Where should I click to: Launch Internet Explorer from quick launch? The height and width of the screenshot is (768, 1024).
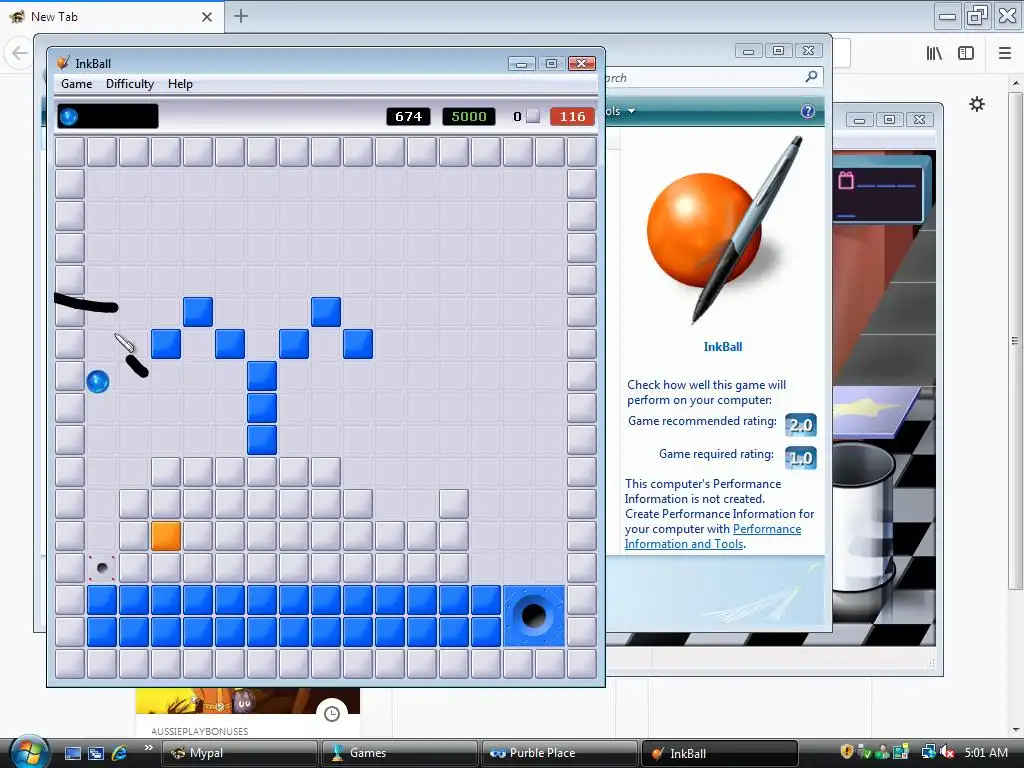pyautogui.click(x=120, y=753)
